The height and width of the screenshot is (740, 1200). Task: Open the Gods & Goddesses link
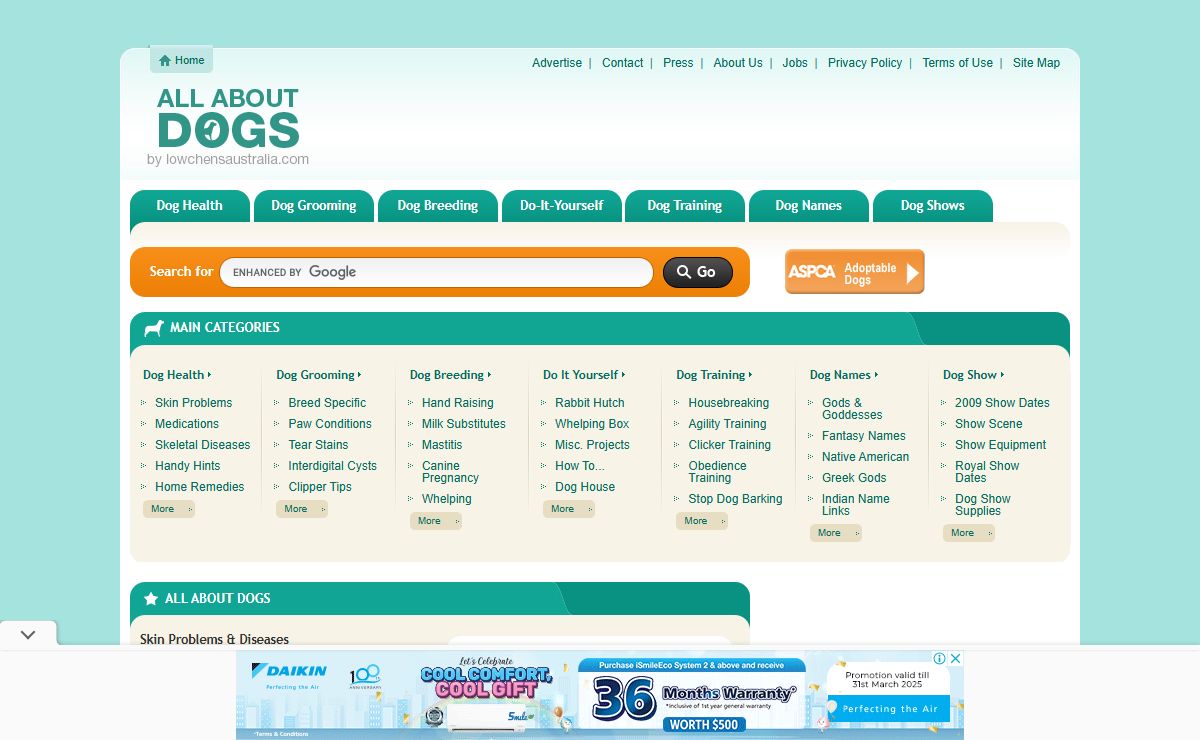pyautogui.click(x=852, y=409)
